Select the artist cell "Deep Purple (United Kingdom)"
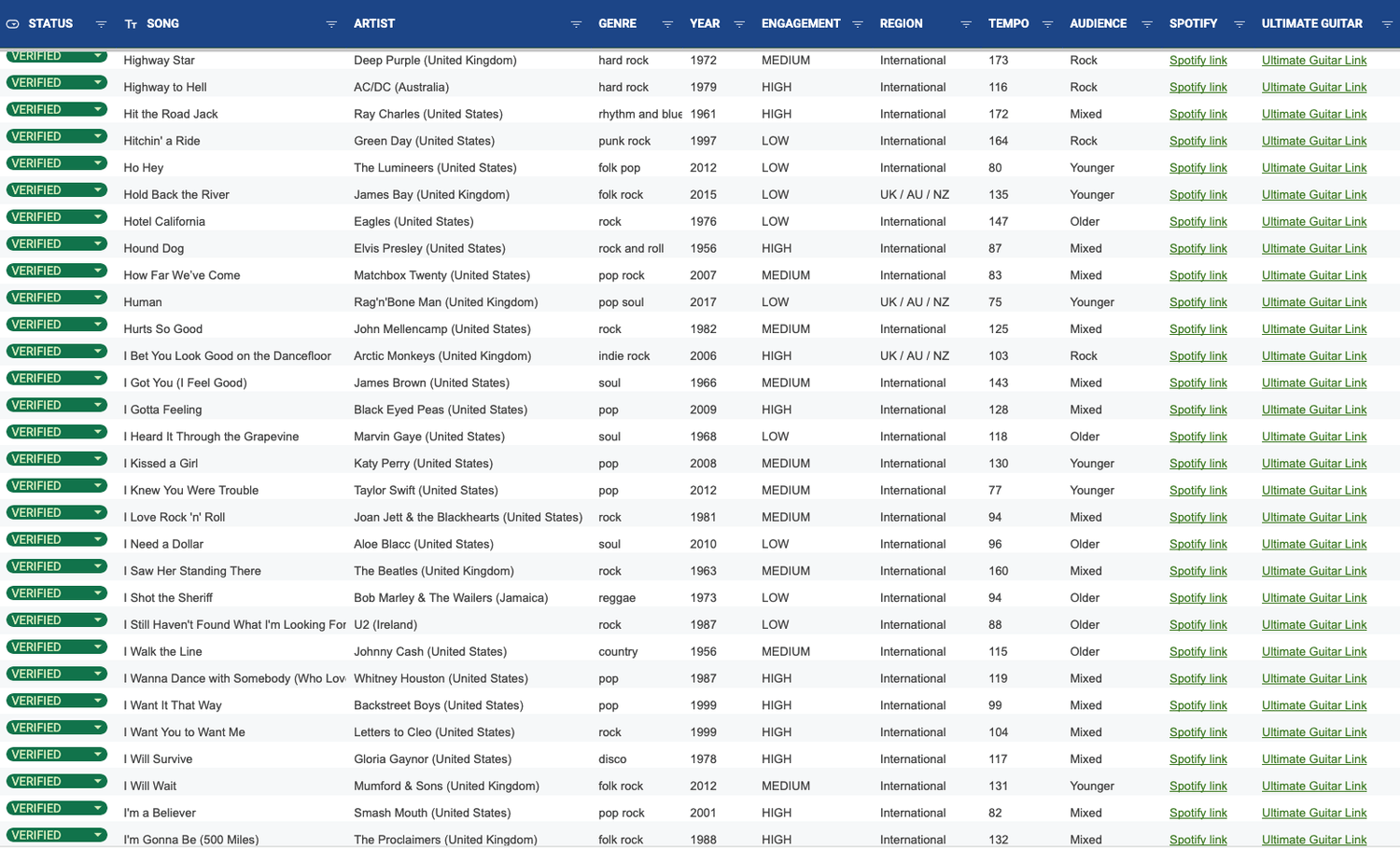 435,61
